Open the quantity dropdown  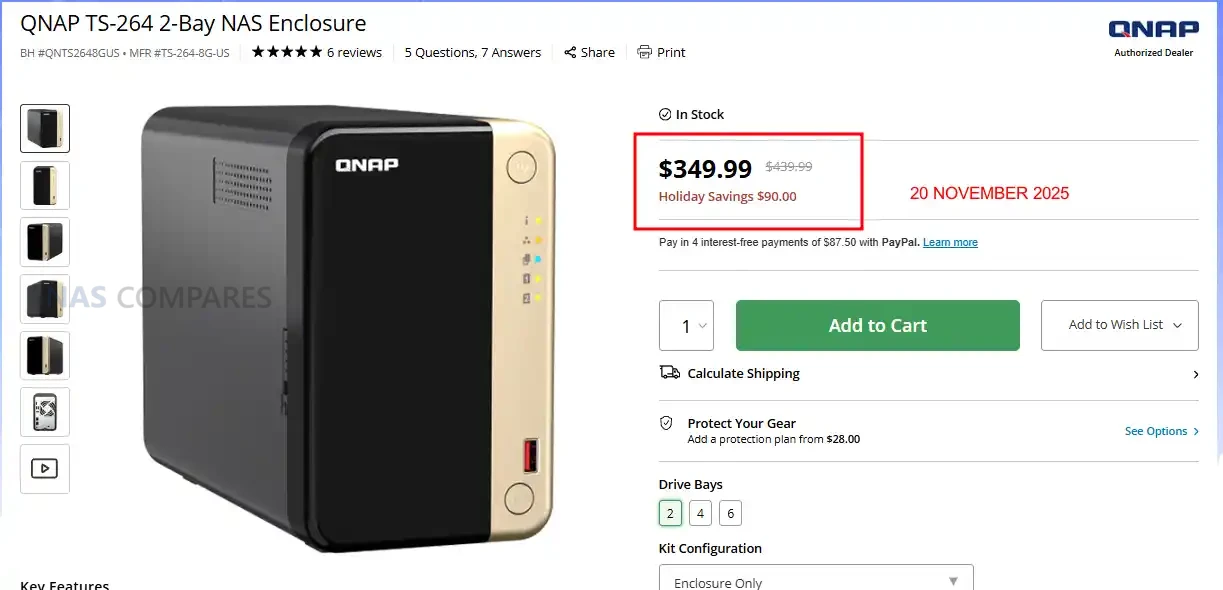(x=686, y=326)
